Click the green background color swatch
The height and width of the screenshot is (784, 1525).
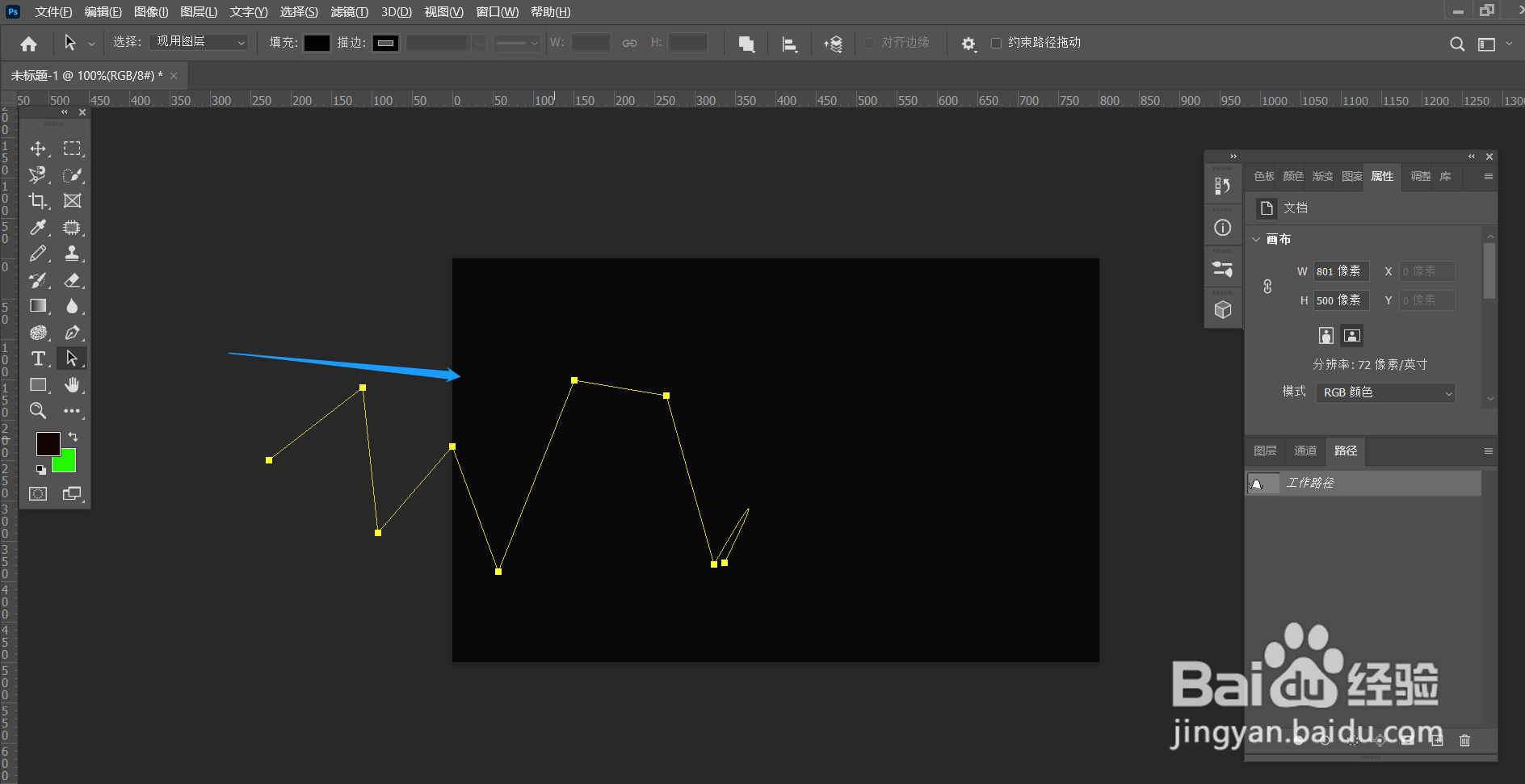tap(68, 463)
